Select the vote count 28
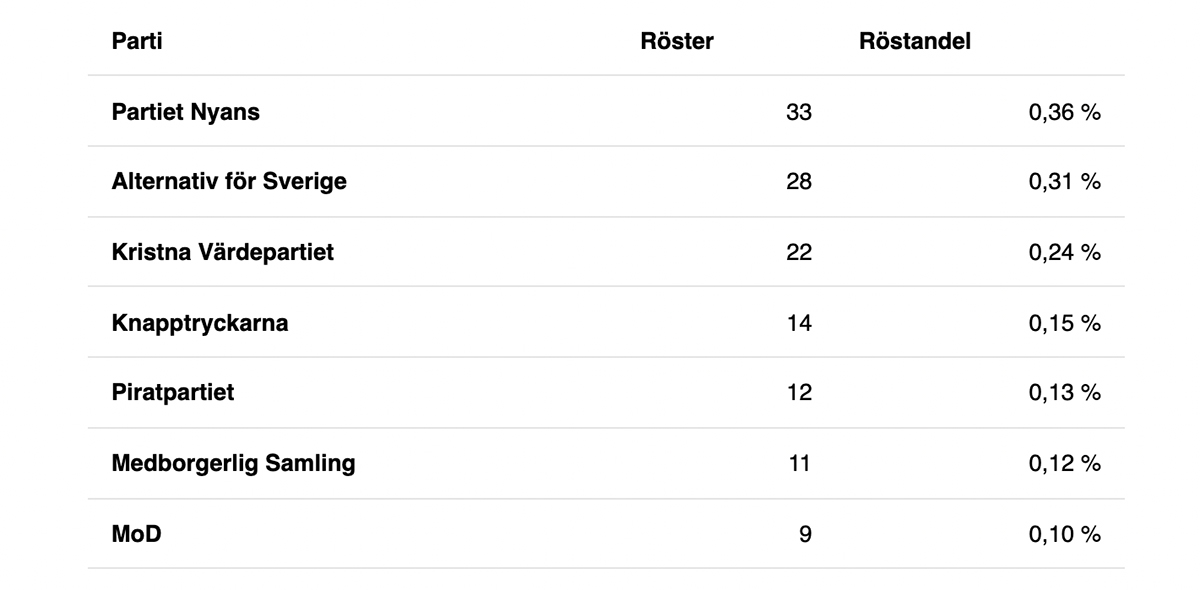This screenshot has width=1200, height=590. tap(799, 183)
